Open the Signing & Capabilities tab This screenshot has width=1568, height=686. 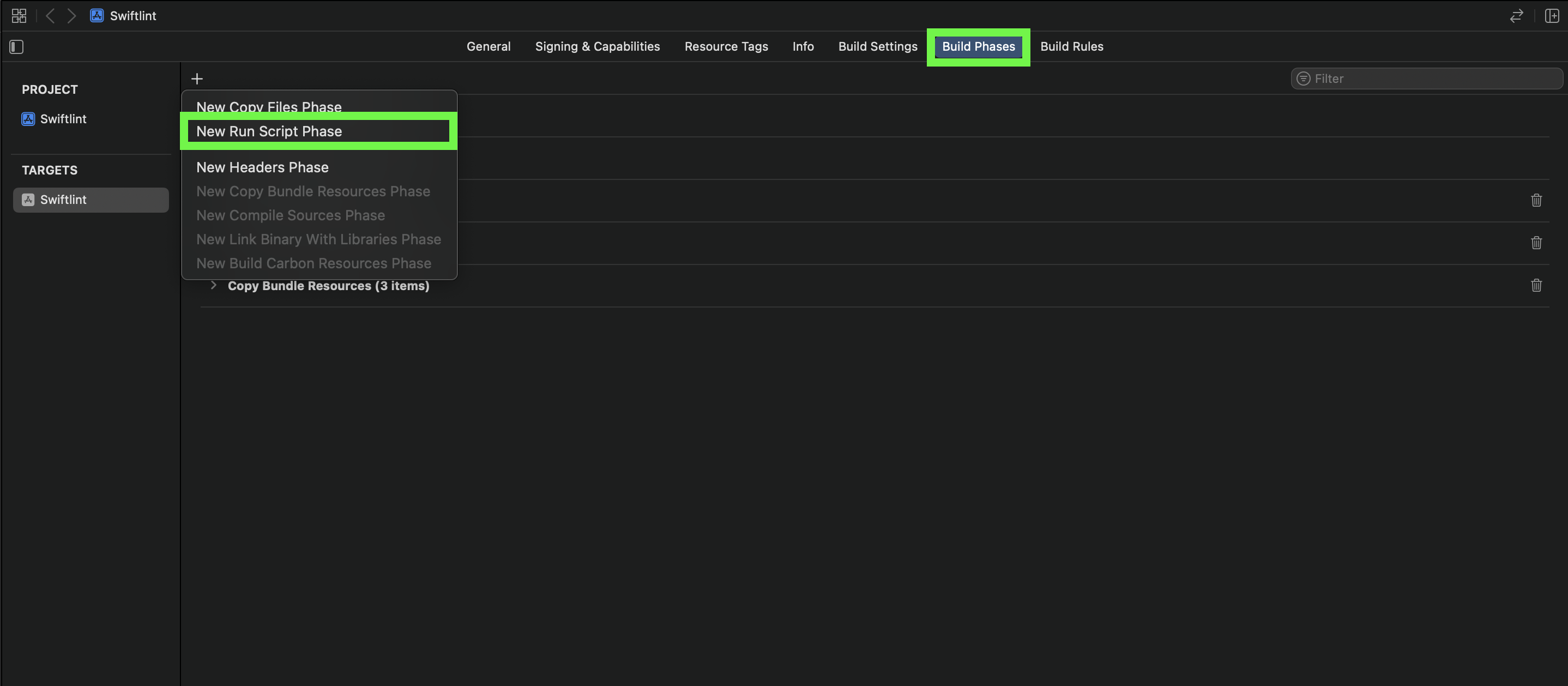pos(597,47)
